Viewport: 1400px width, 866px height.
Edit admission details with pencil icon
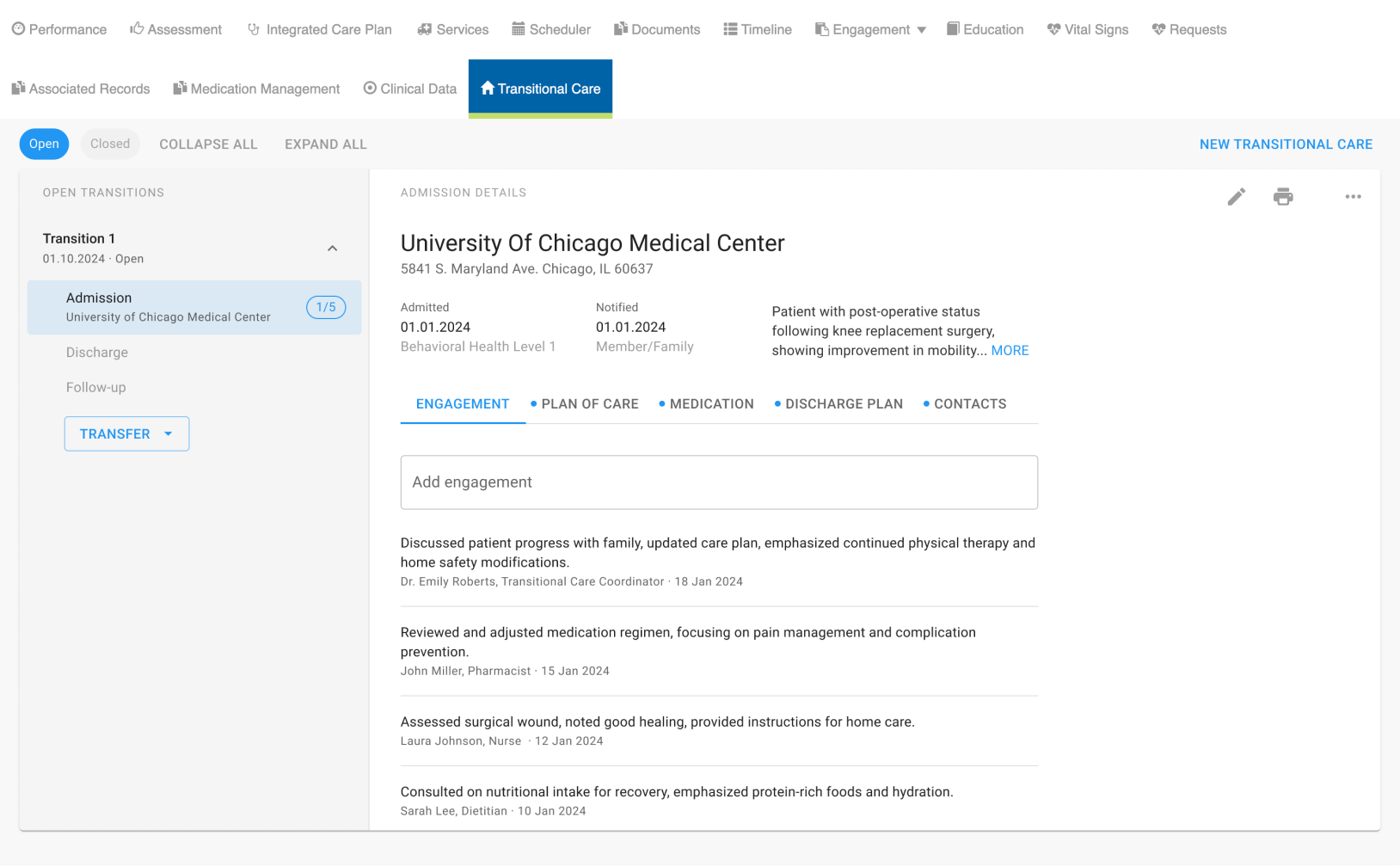[x=1236, y=197]
